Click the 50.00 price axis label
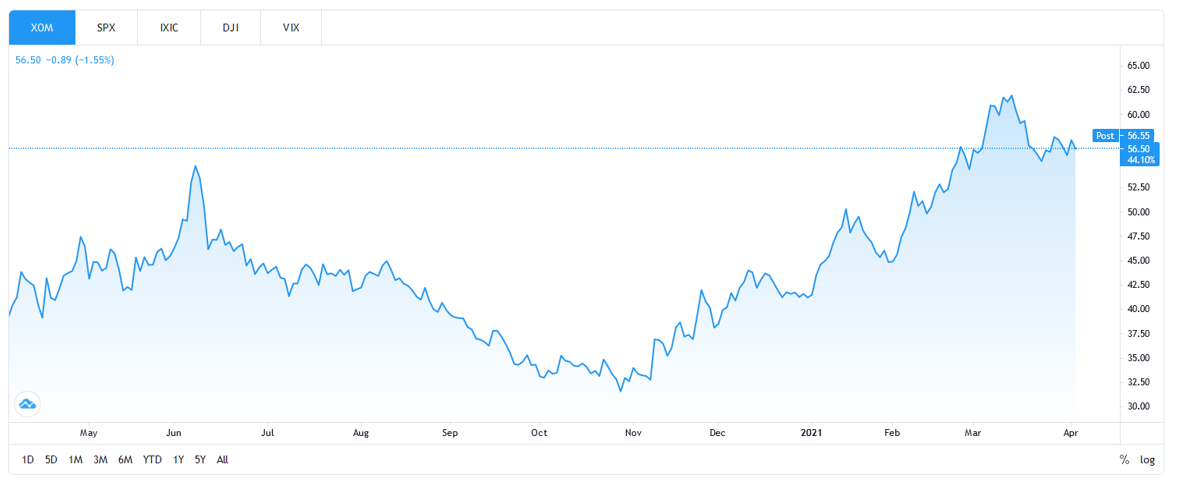Screen dimensions: 1180x489 tap(1140, 211)
